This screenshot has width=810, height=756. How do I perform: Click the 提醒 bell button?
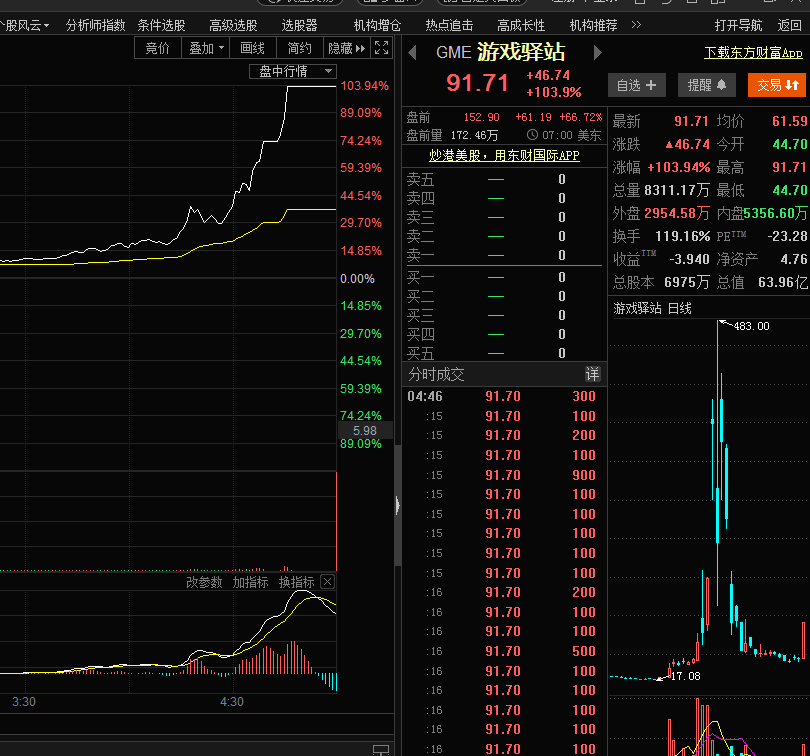click(x=707, y=85)
